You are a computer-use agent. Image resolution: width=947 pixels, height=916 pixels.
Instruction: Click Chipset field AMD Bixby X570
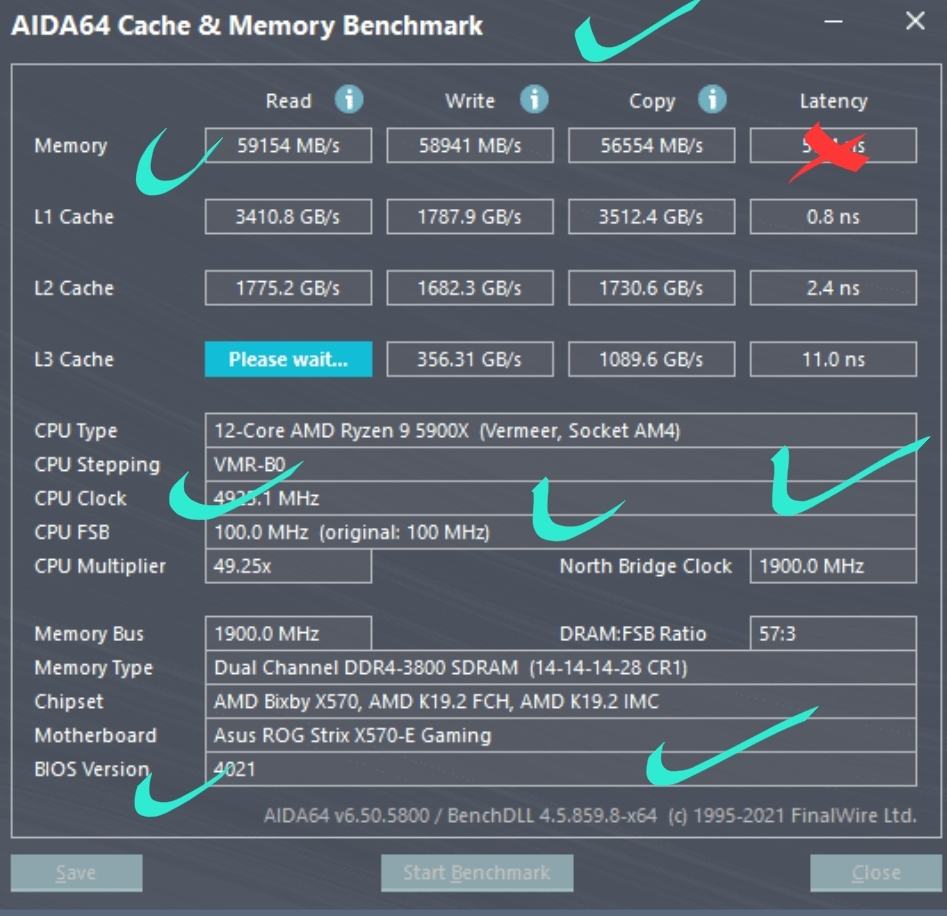tap(561, 701)
